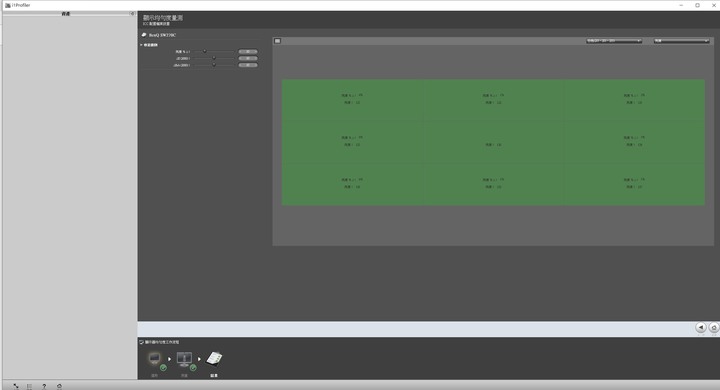The height and width of the screenshot is (390, 720).
Task: Click the BenQ SW270C display name
Action: tap(163, 35)
